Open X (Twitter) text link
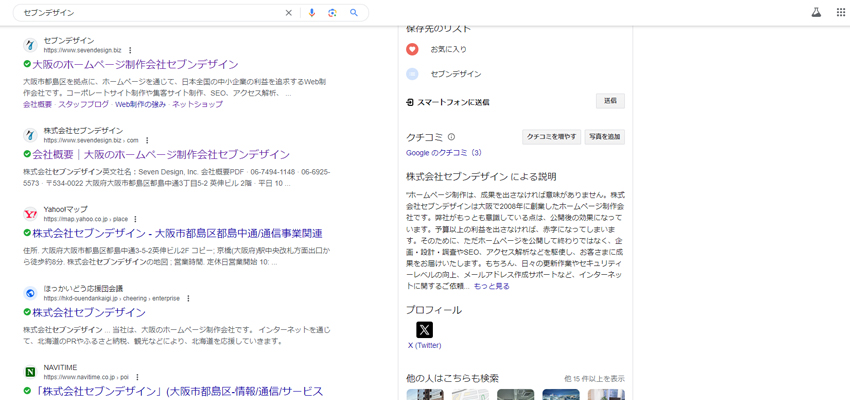 tap(424, 346)
